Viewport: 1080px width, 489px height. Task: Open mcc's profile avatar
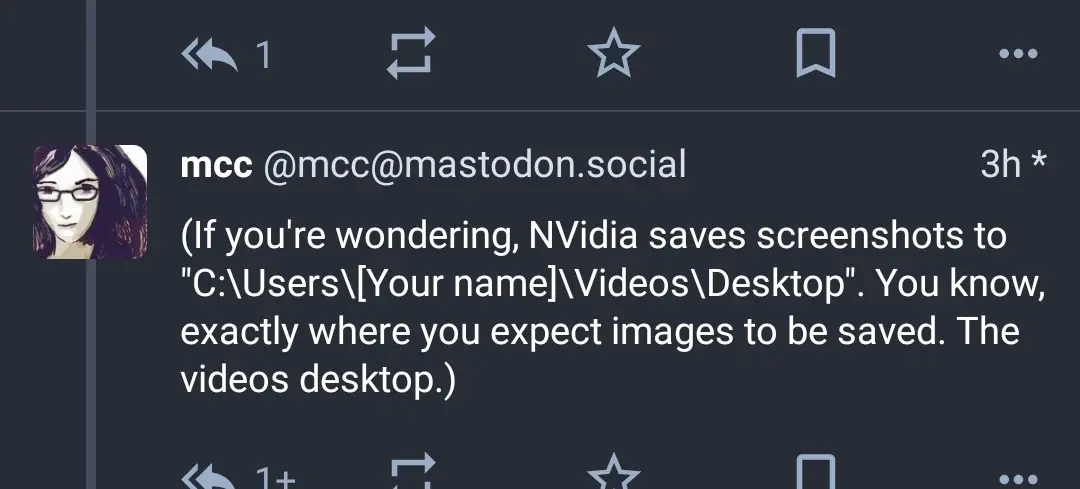90,202
